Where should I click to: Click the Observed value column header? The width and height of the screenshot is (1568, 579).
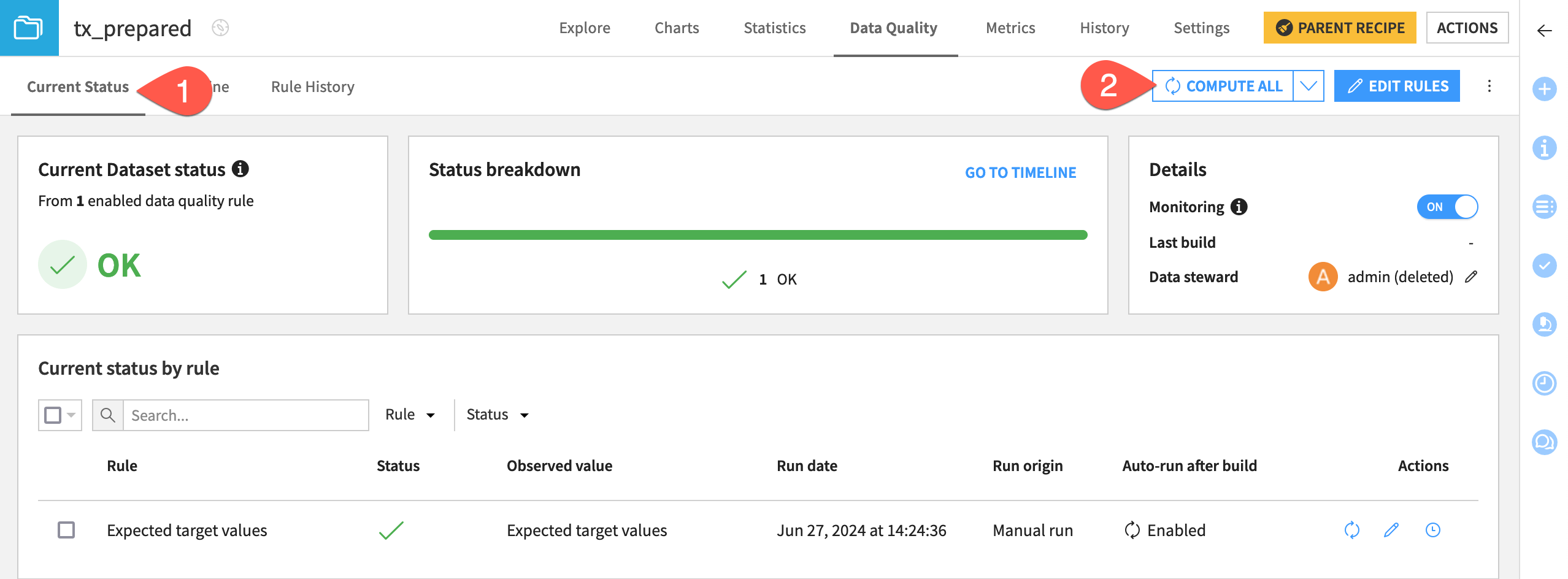pyautogui.click(x=559, y=466)
